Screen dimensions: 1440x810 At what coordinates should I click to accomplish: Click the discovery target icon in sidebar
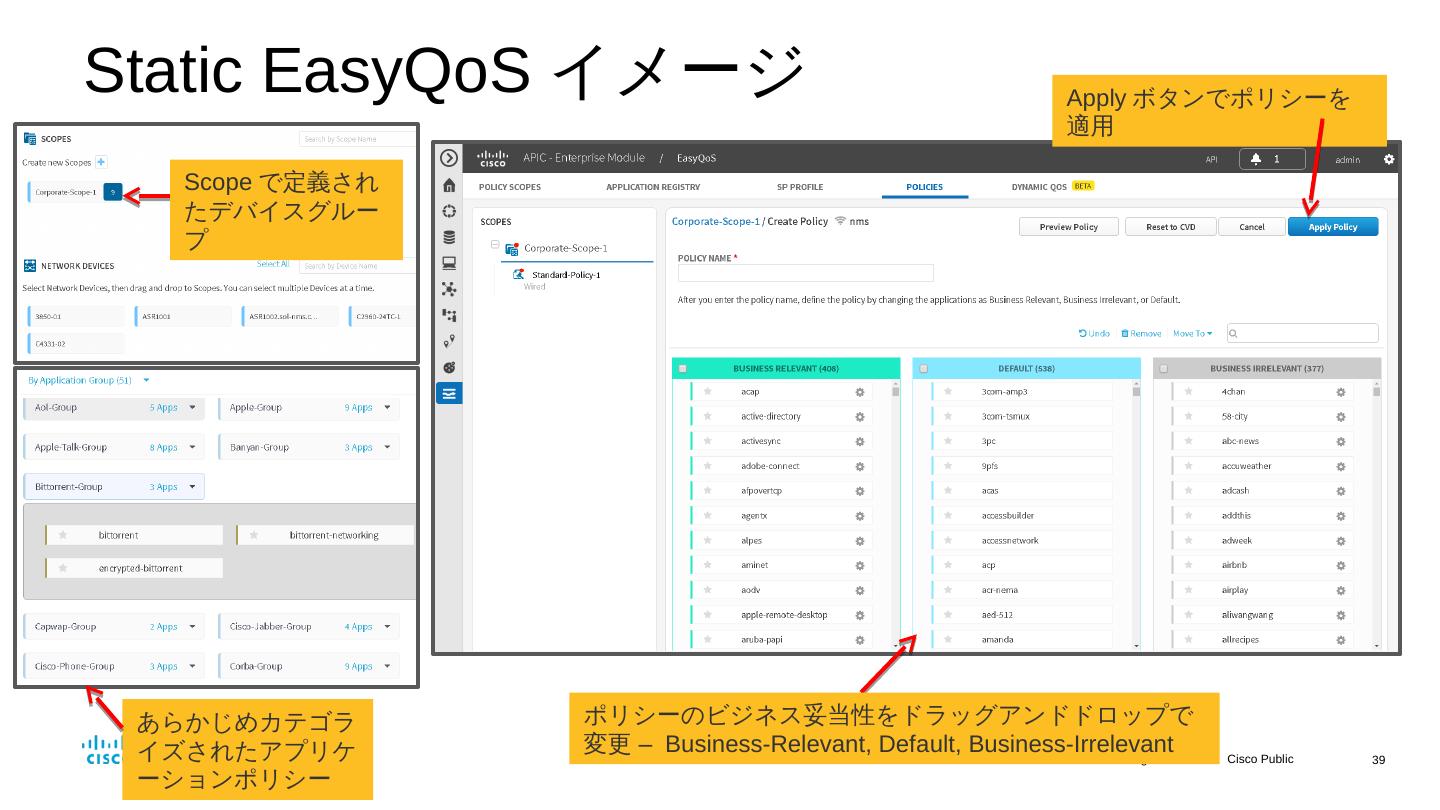[x=449, y=211]
